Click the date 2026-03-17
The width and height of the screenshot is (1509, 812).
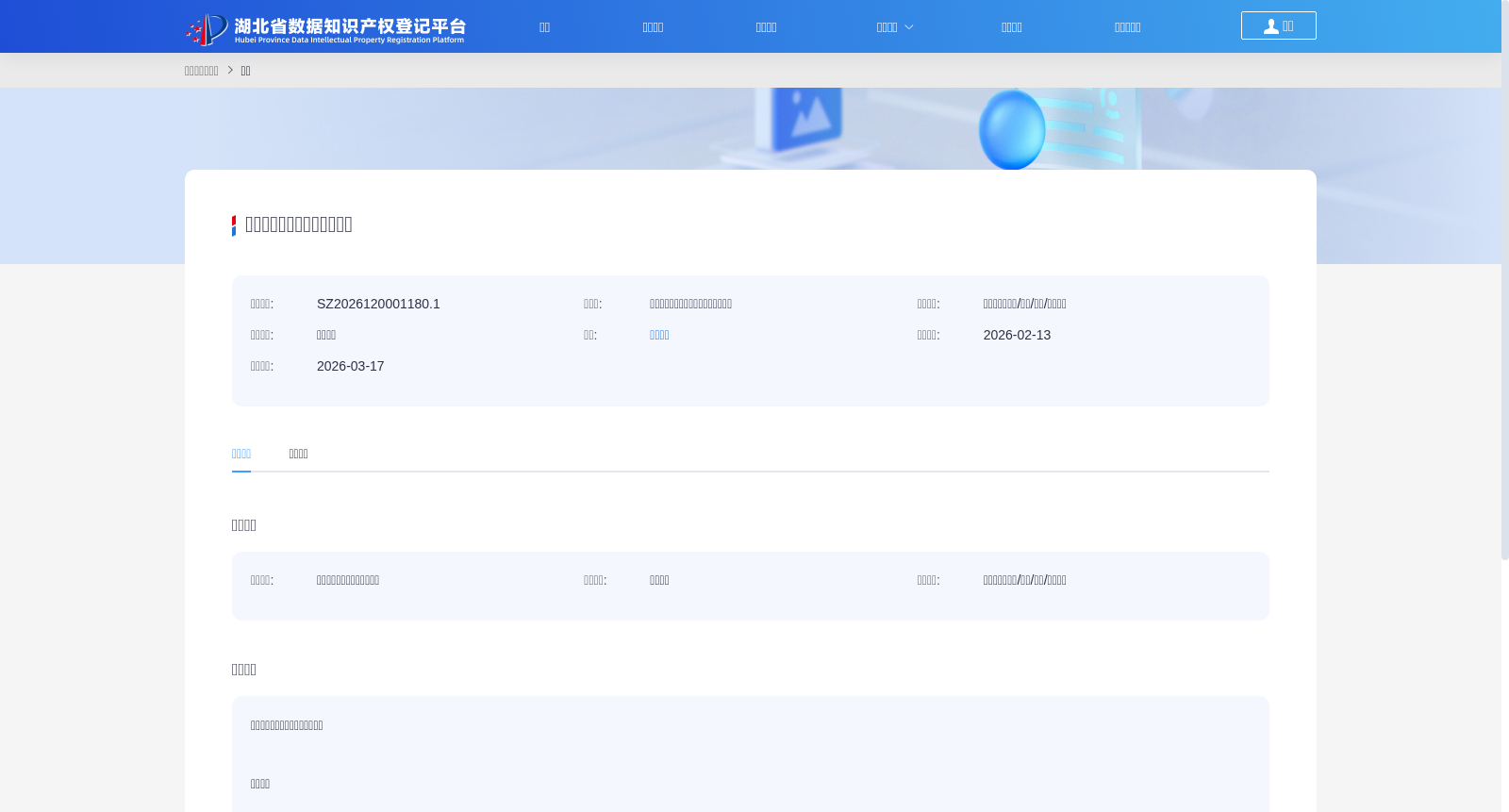[x=350, y=366]
